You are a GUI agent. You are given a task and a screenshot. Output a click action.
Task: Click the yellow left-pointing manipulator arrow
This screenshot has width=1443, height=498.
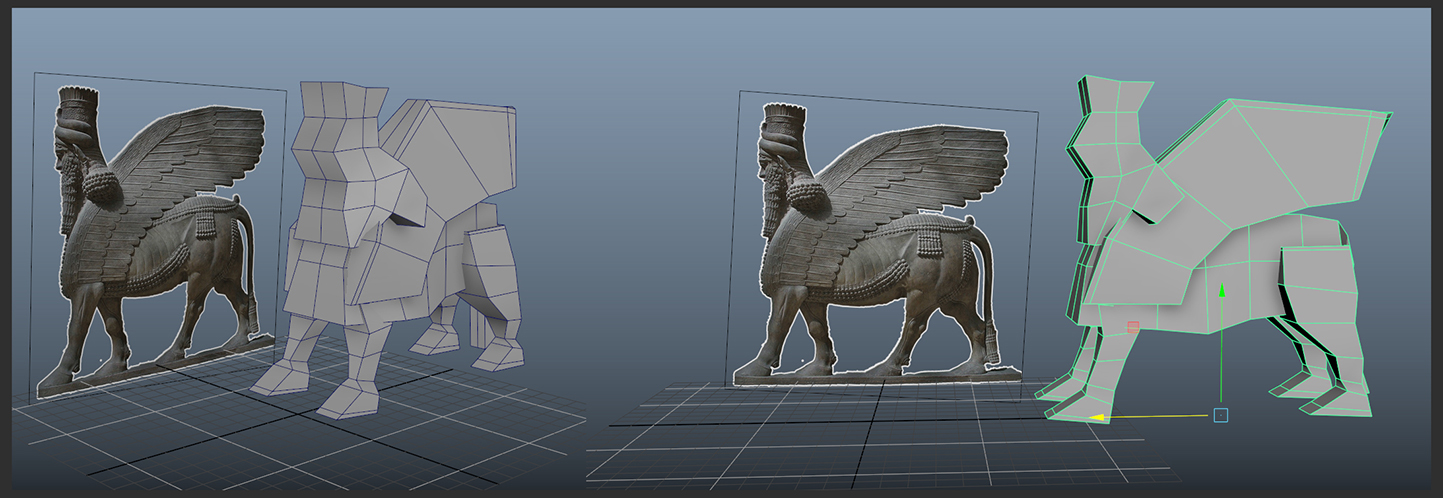click(1097, 416)
